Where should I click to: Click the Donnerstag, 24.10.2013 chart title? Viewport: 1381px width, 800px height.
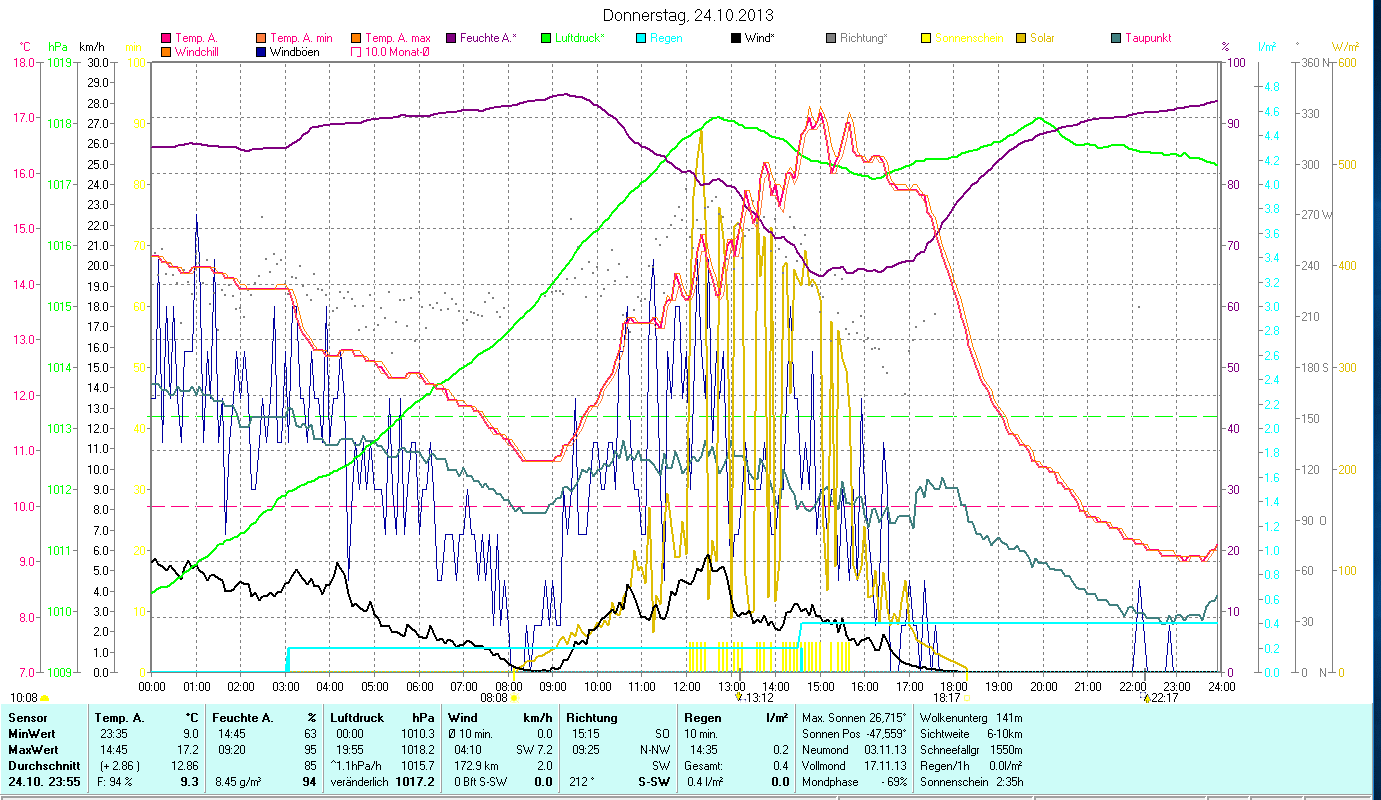689,16
